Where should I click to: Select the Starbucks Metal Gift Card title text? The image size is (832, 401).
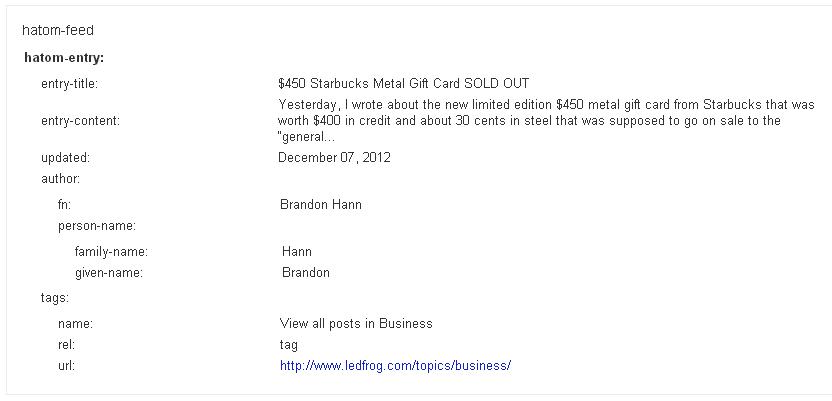tap(403, 84)
